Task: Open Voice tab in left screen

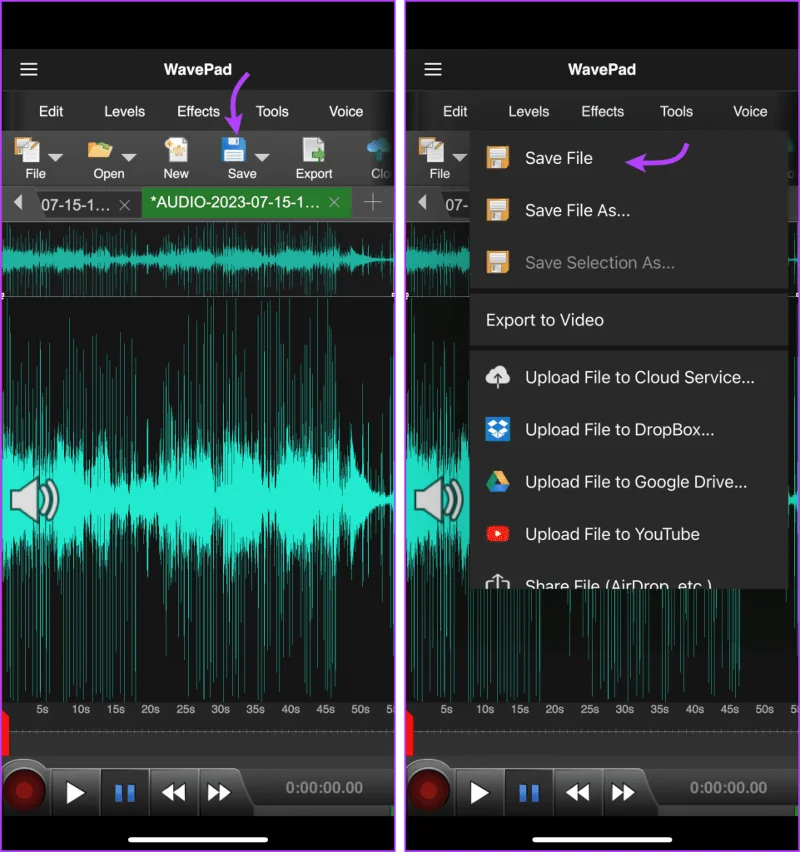Action: pyautogui.click(x=346, y=111)
